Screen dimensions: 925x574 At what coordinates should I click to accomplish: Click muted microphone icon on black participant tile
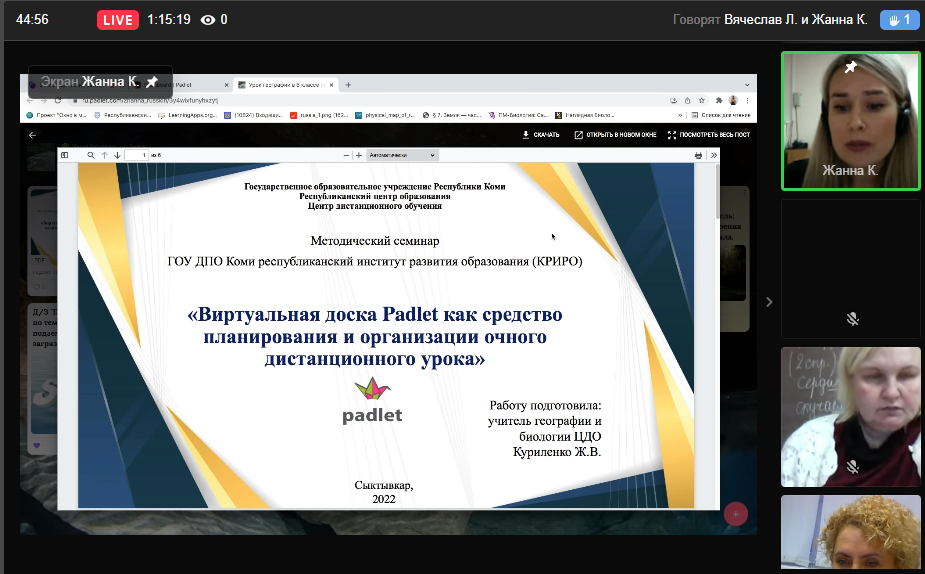(x=852, y=319)
